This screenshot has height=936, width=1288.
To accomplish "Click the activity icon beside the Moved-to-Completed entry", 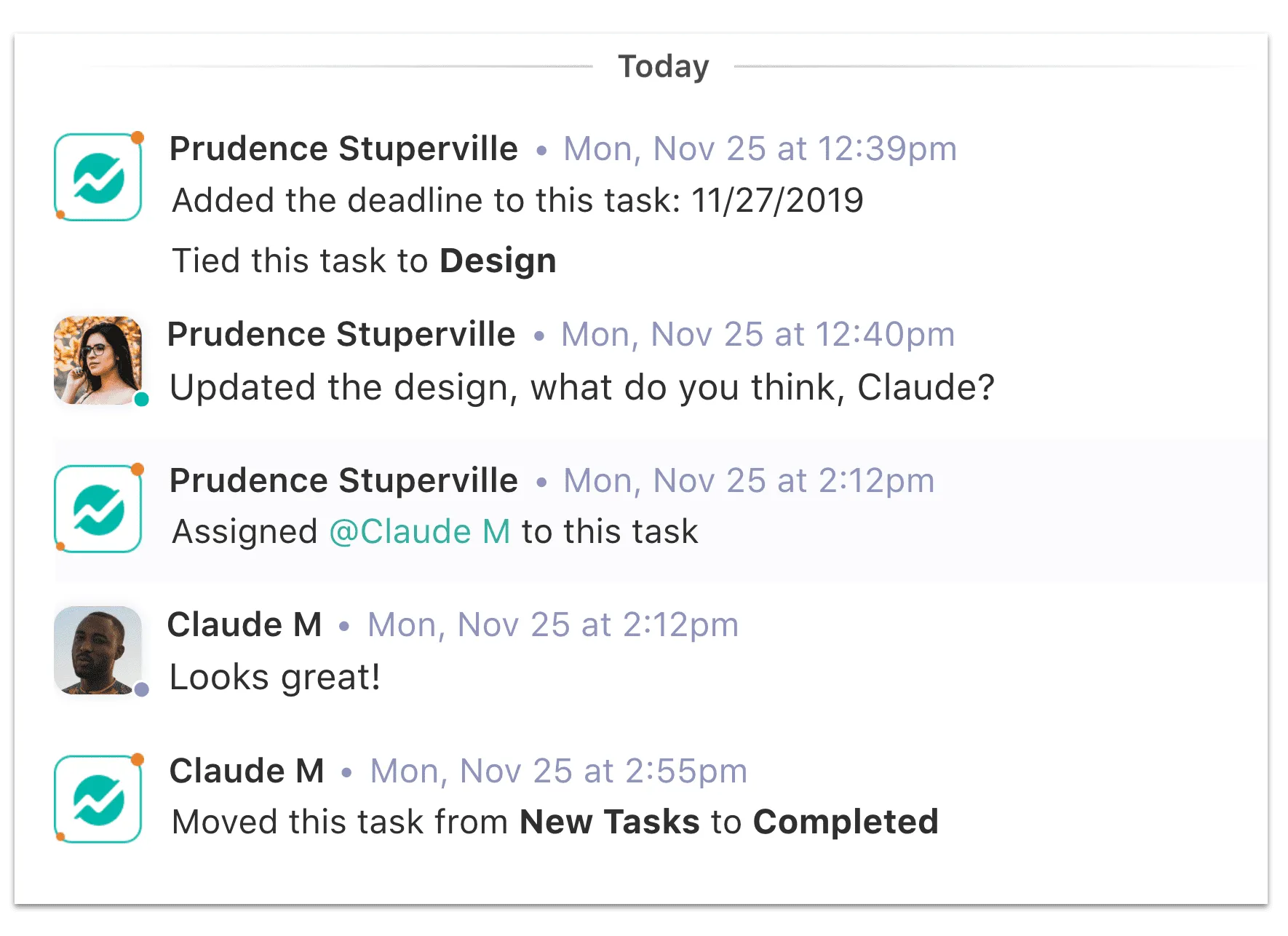I will 98,799.
